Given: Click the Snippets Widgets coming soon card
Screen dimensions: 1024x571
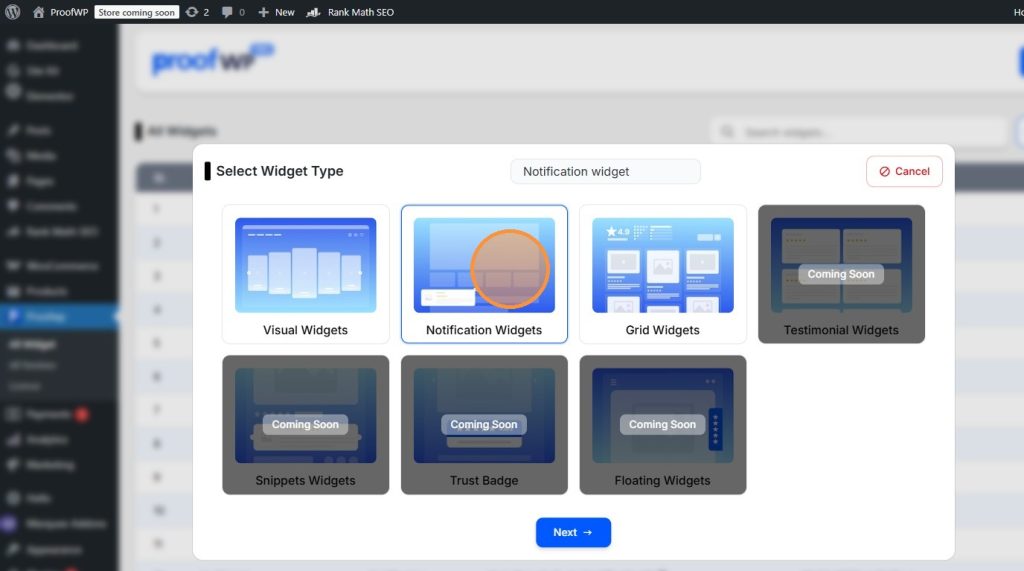Looking at the screenshot, I should click(x=306, y=425).
